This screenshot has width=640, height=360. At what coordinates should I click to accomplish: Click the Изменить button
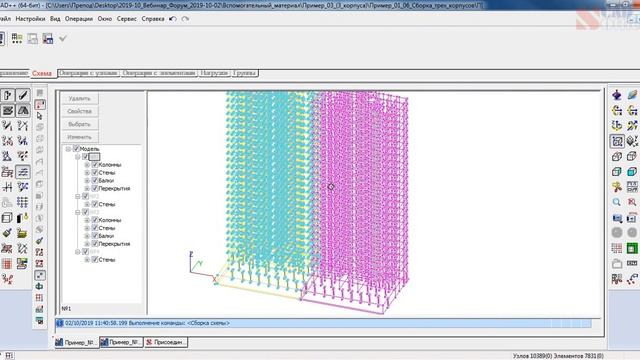pyautogui.click(x=80, y=137)
